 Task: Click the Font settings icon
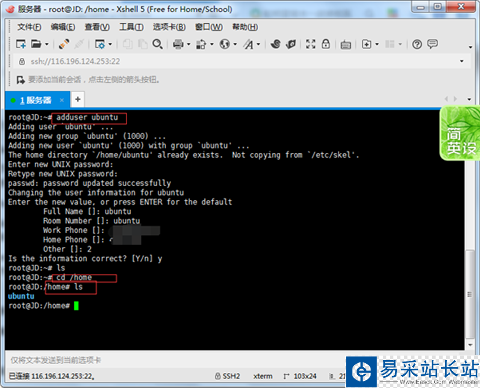[248, 44]
